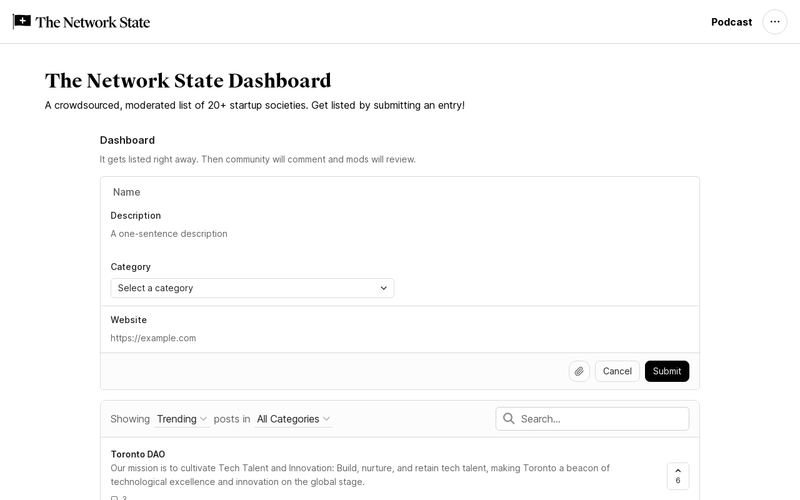Screen dimensions: 800x500
Task: Click the Category field label
Action: click(131, 267)
